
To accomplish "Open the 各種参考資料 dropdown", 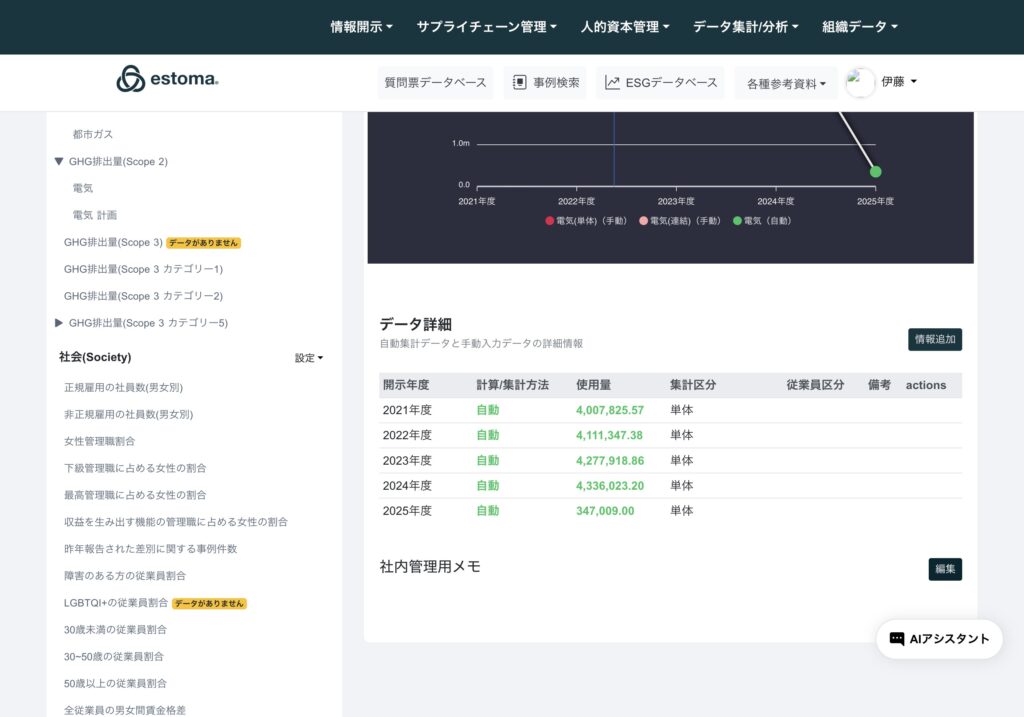I will [786, 84].
